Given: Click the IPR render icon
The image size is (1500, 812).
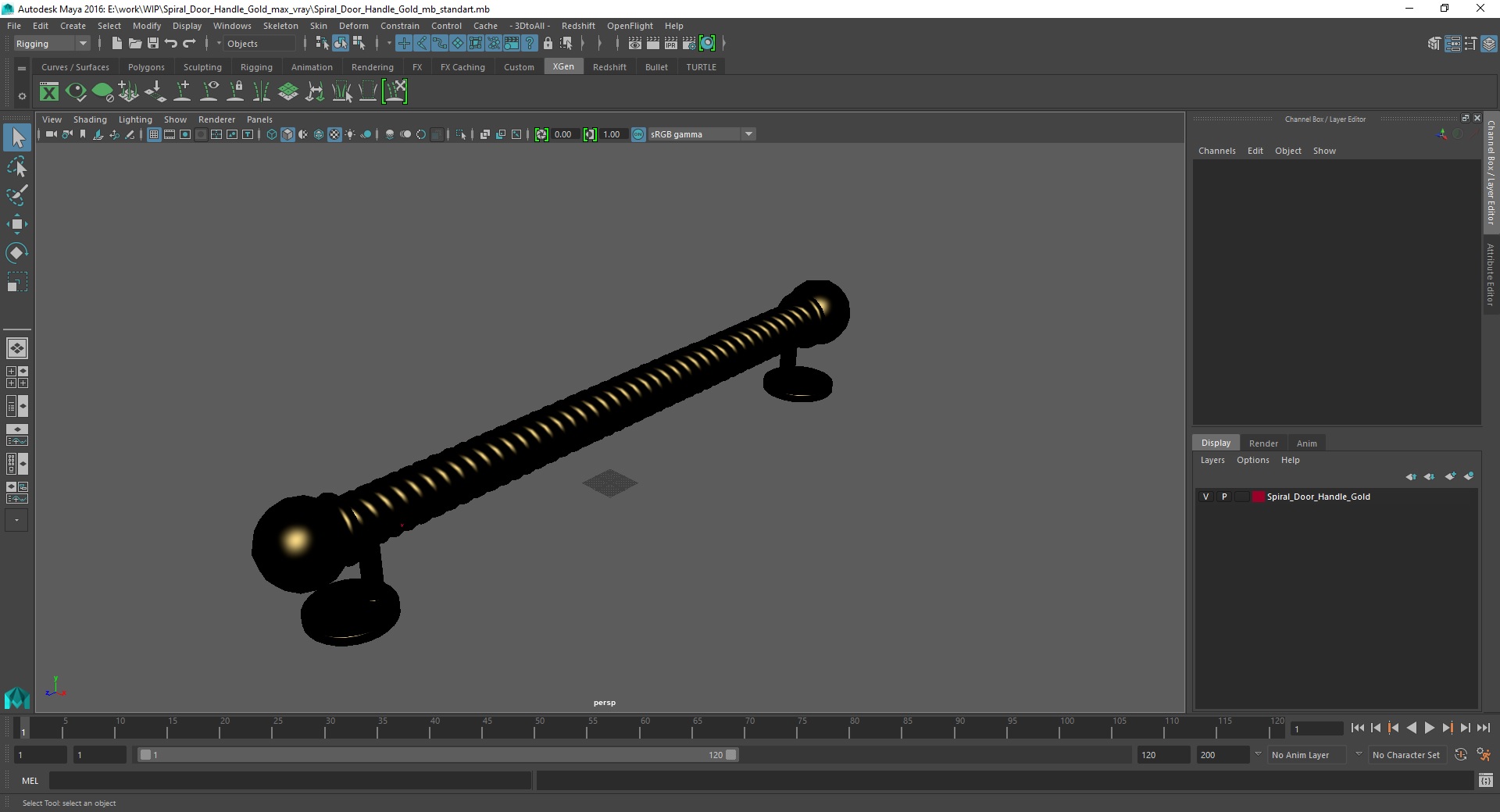Looking at the screenshot, I should (671, 44).
